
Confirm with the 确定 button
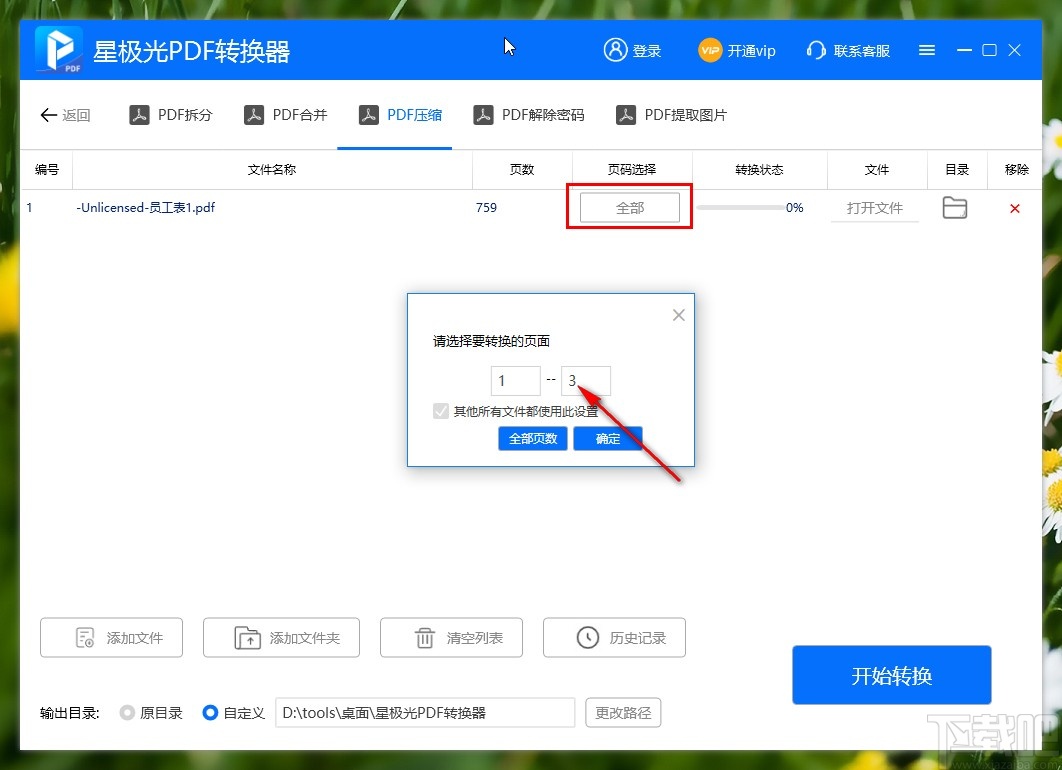tap(608, 439)
